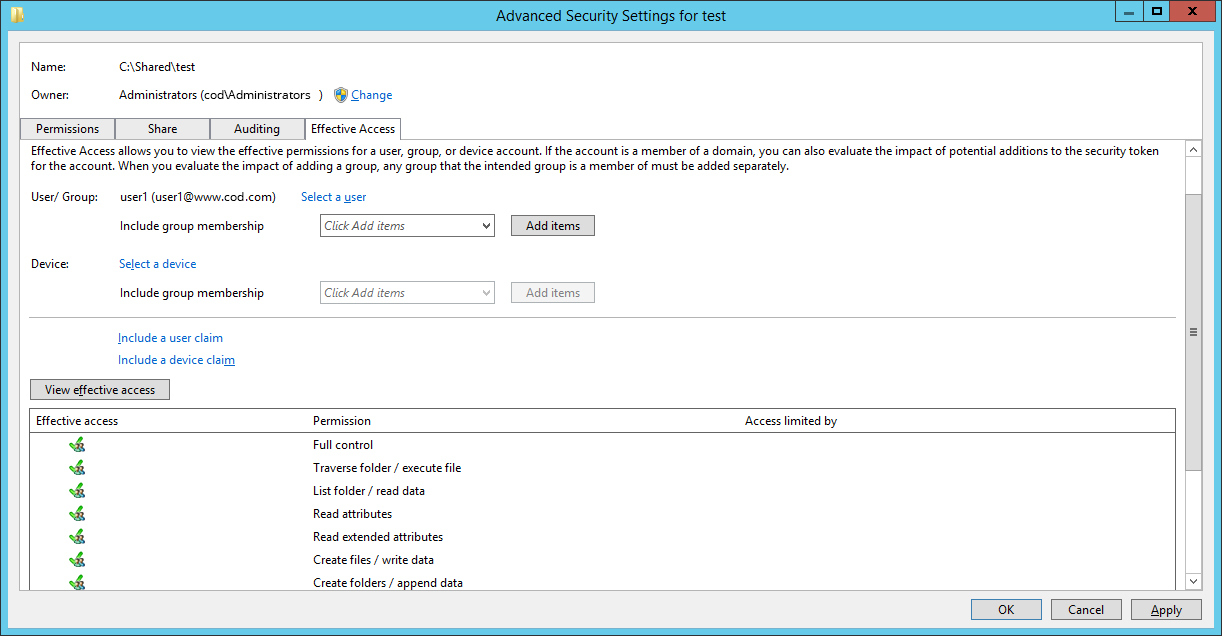Select List folder / read data row
This screenshot has width=1222, height=636.
tap(603, 491)
